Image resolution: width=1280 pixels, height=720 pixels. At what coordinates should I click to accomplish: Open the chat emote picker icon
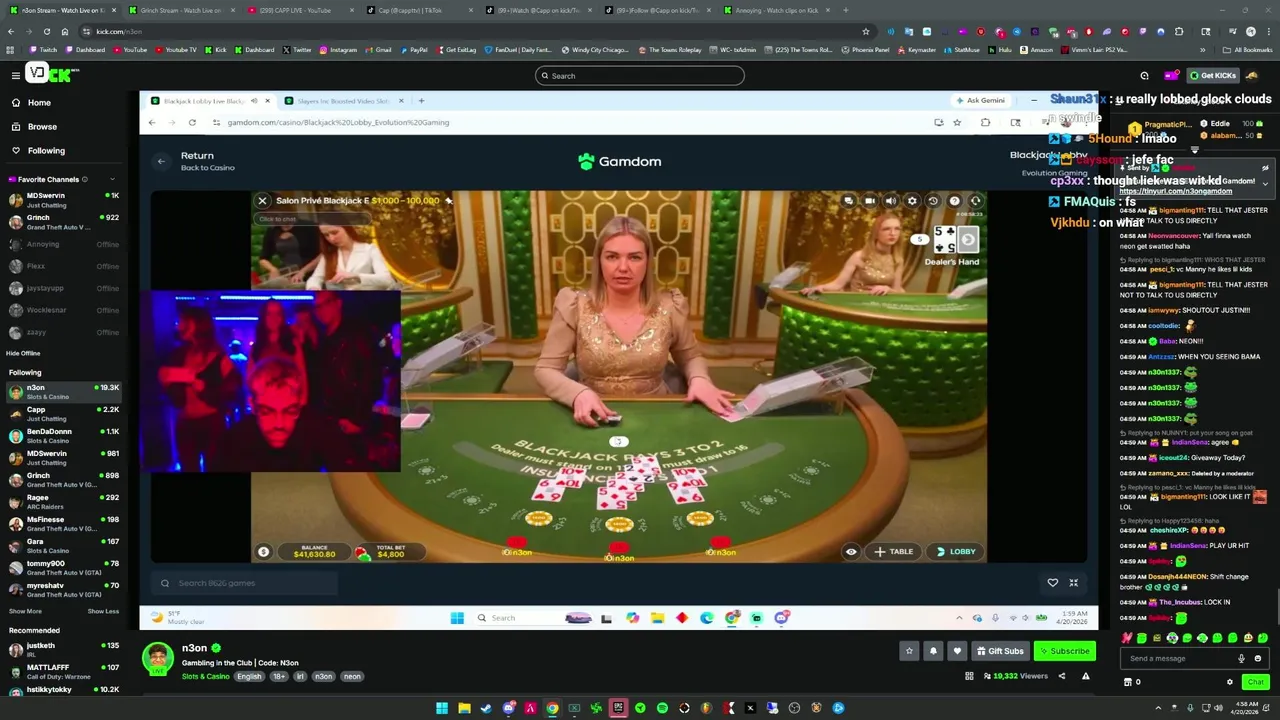click(x=1258, y=659)
